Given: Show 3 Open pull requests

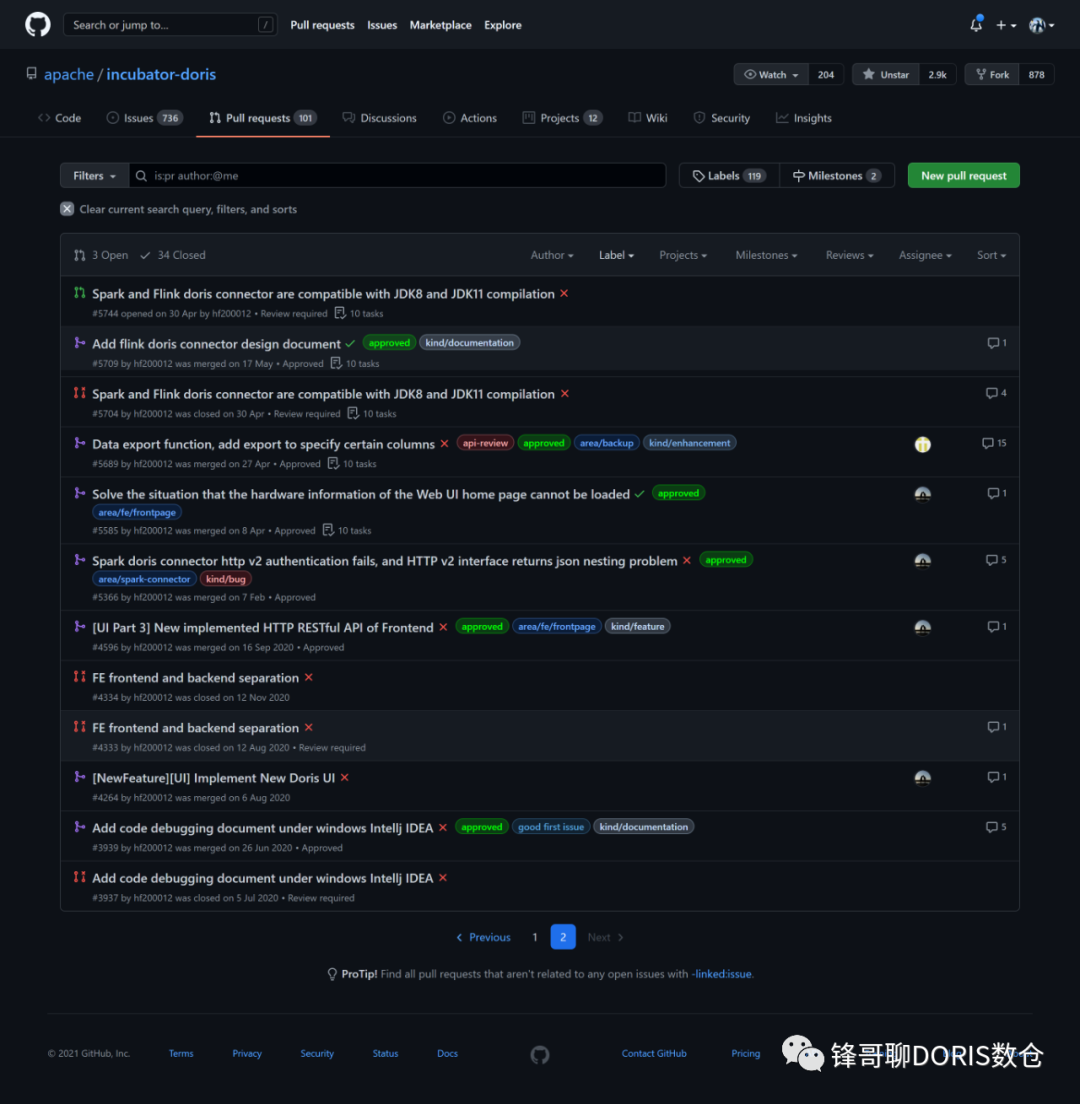Looking at the screenshot, I should [x=101, y=255].
